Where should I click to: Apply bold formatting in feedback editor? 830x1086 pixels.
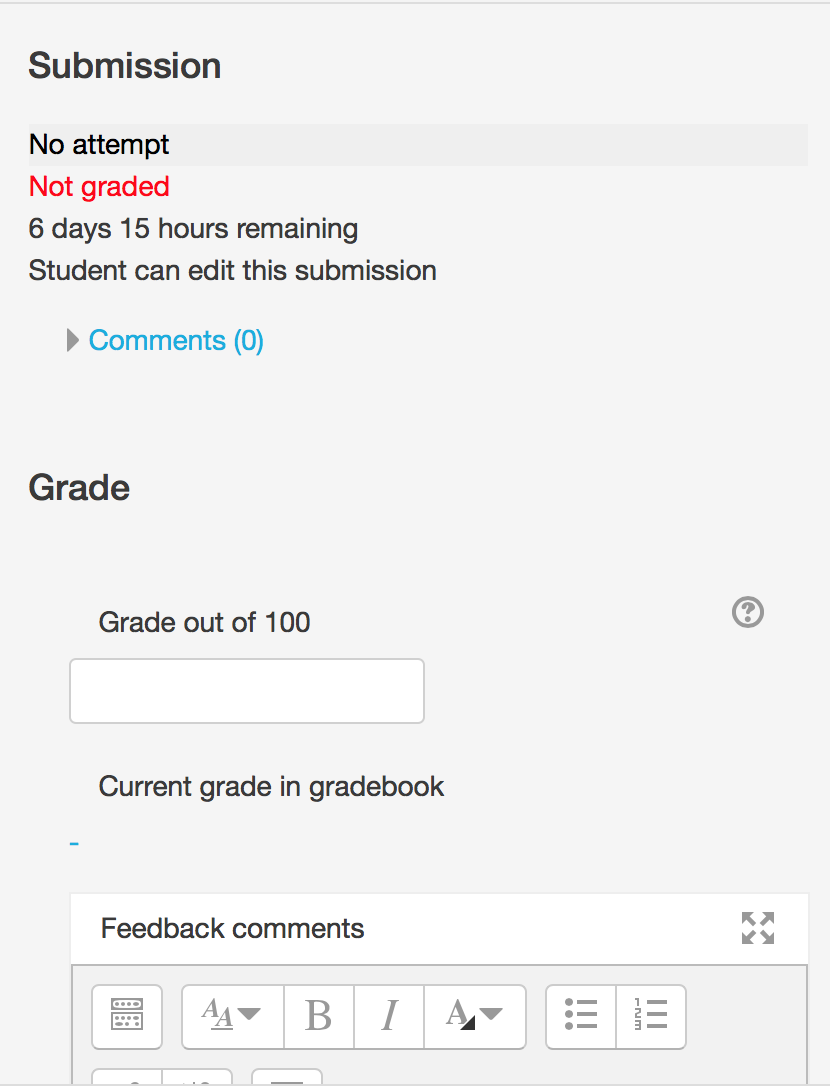[319, 1016]
